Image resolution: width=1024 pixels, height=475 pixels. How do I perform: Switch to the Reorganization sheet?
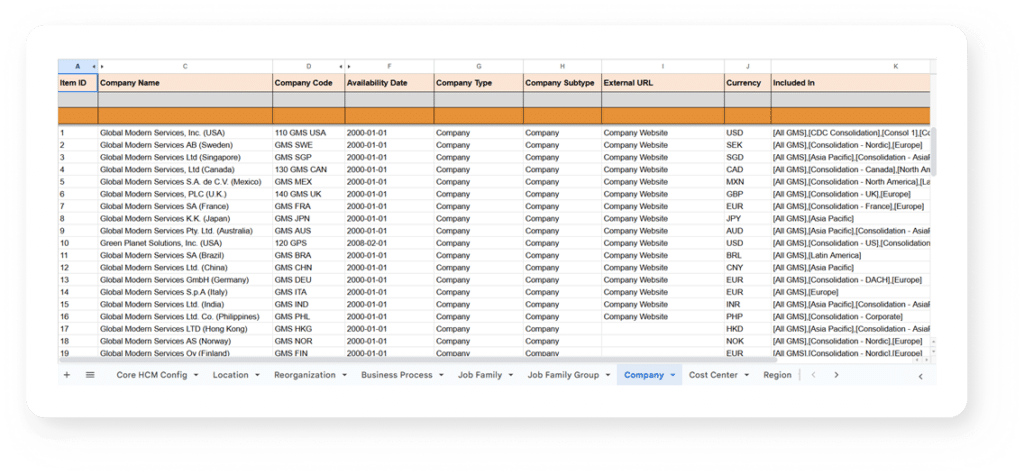[305, 375]
